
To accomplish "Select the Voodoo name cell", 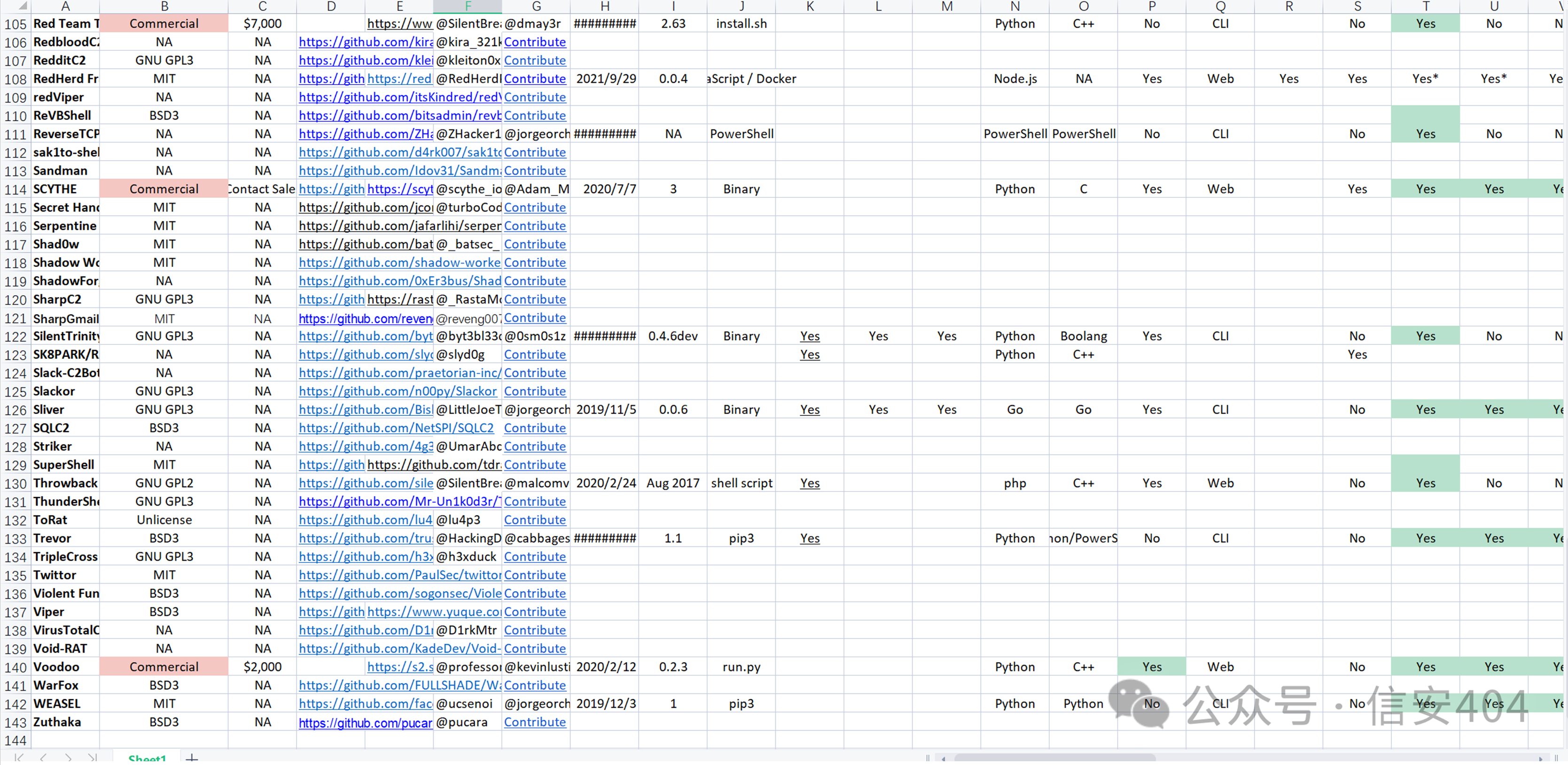I will pos(65,667).
